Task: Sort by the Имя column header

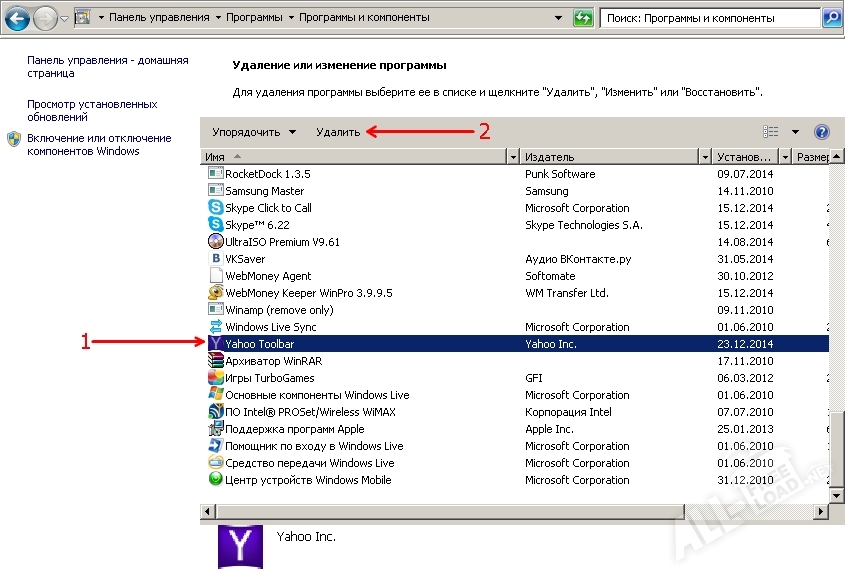Action: 354,157
